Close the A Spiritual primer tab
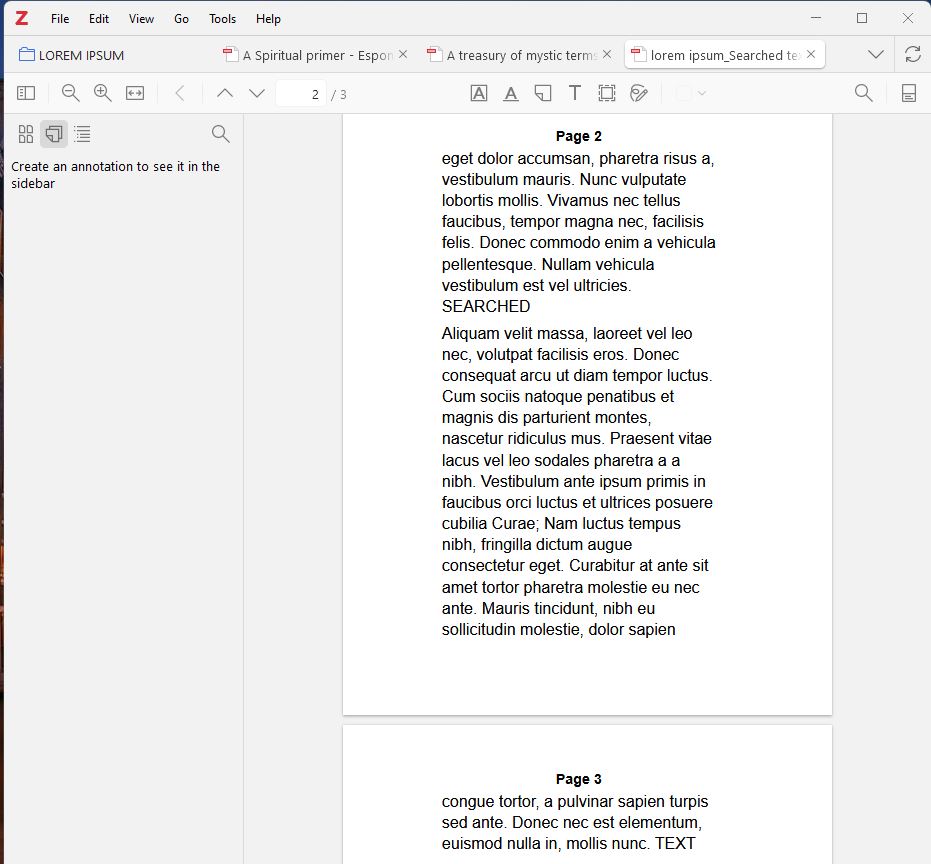 403,55
